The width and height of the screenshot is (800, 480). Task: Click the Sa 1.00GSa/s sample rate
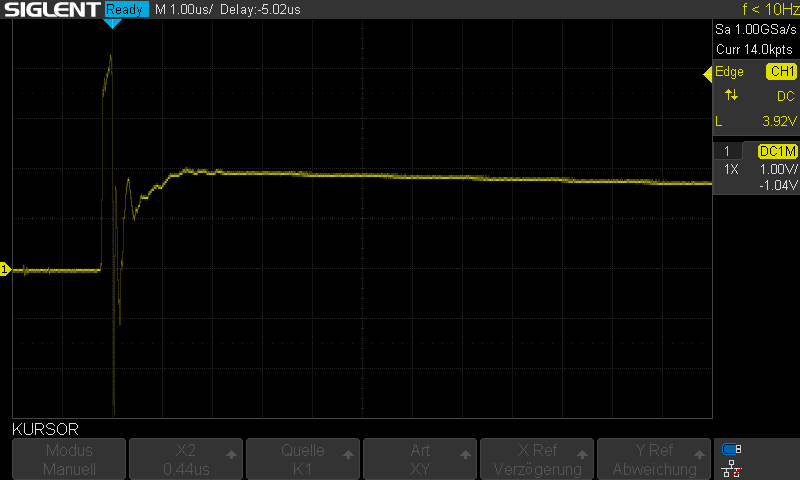click(756, 29)
